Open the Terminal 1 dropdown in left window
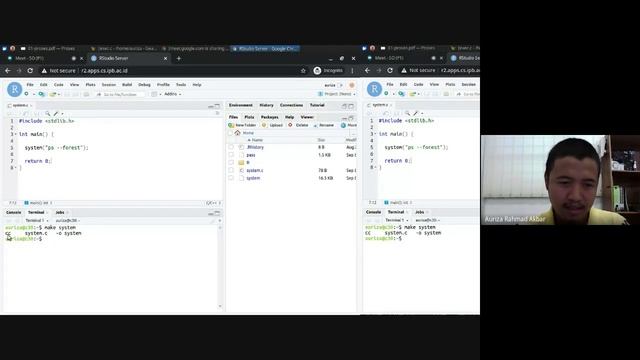640x360 pixels. pyautogui.click(x=37, y=220)
